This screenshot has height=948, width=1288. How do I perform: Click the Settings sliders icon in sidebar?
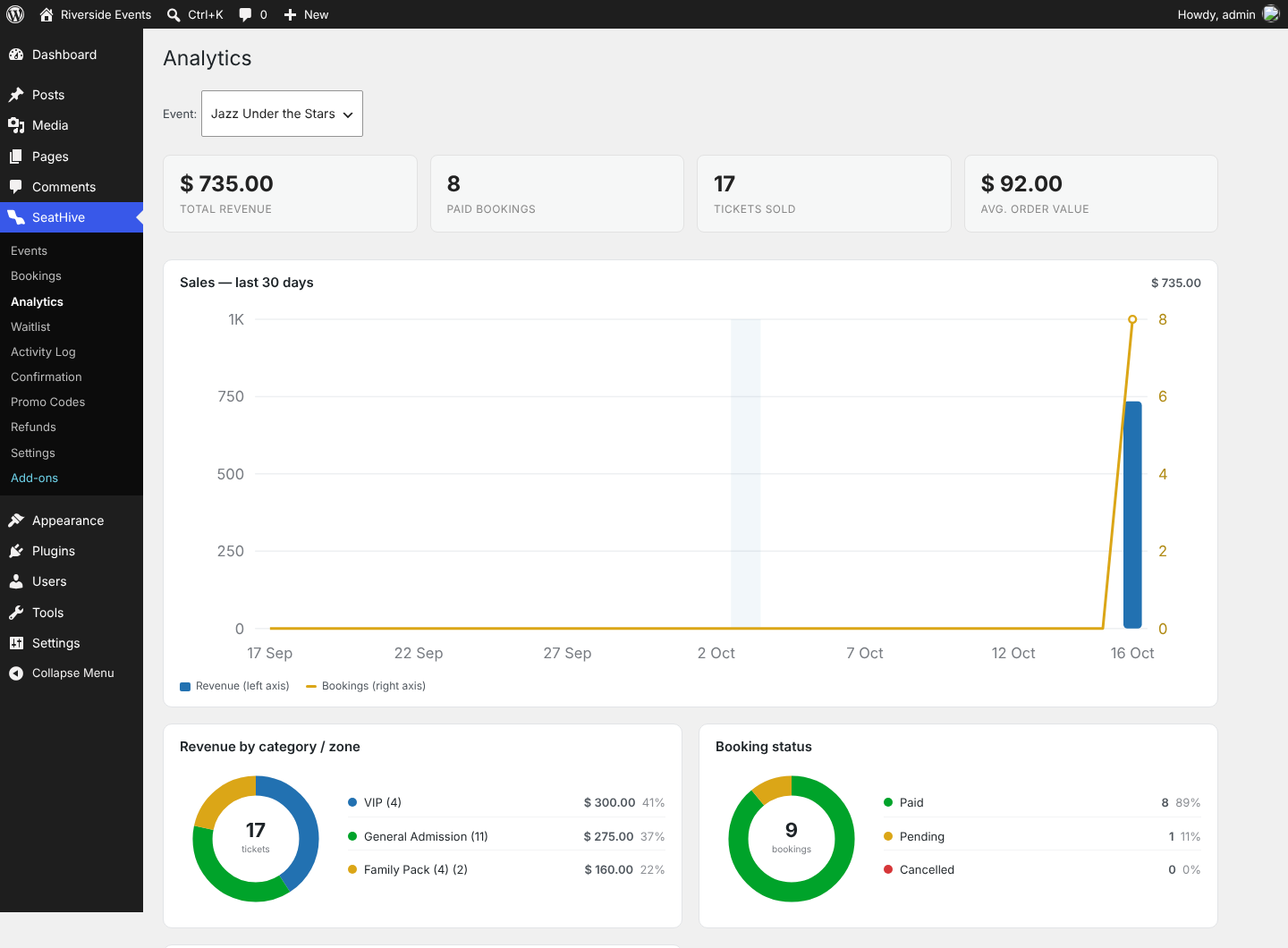(x=16, y=643)
